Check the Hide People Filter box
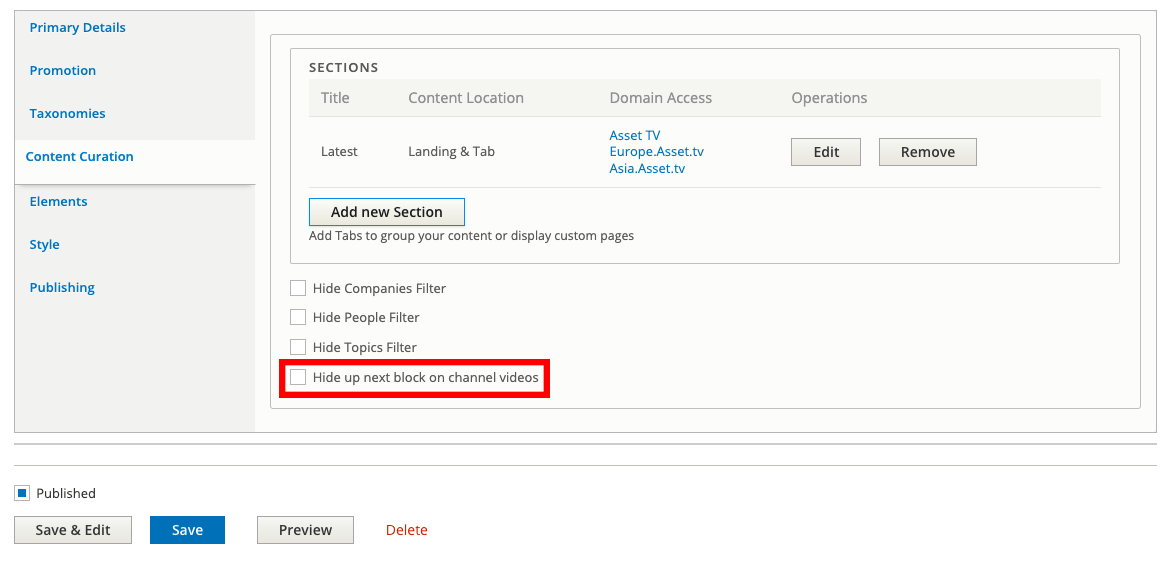This screenshot has width=1173, height=561. click(298, 317)
